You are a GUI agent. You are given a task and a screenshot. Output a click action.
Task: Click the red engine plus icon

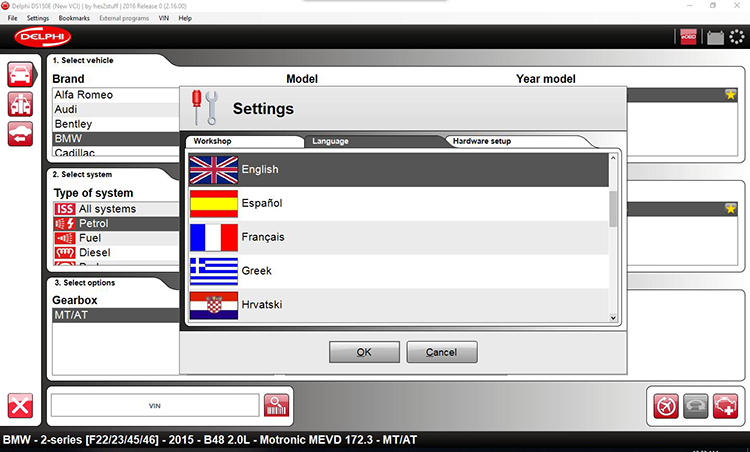(725, 406)
